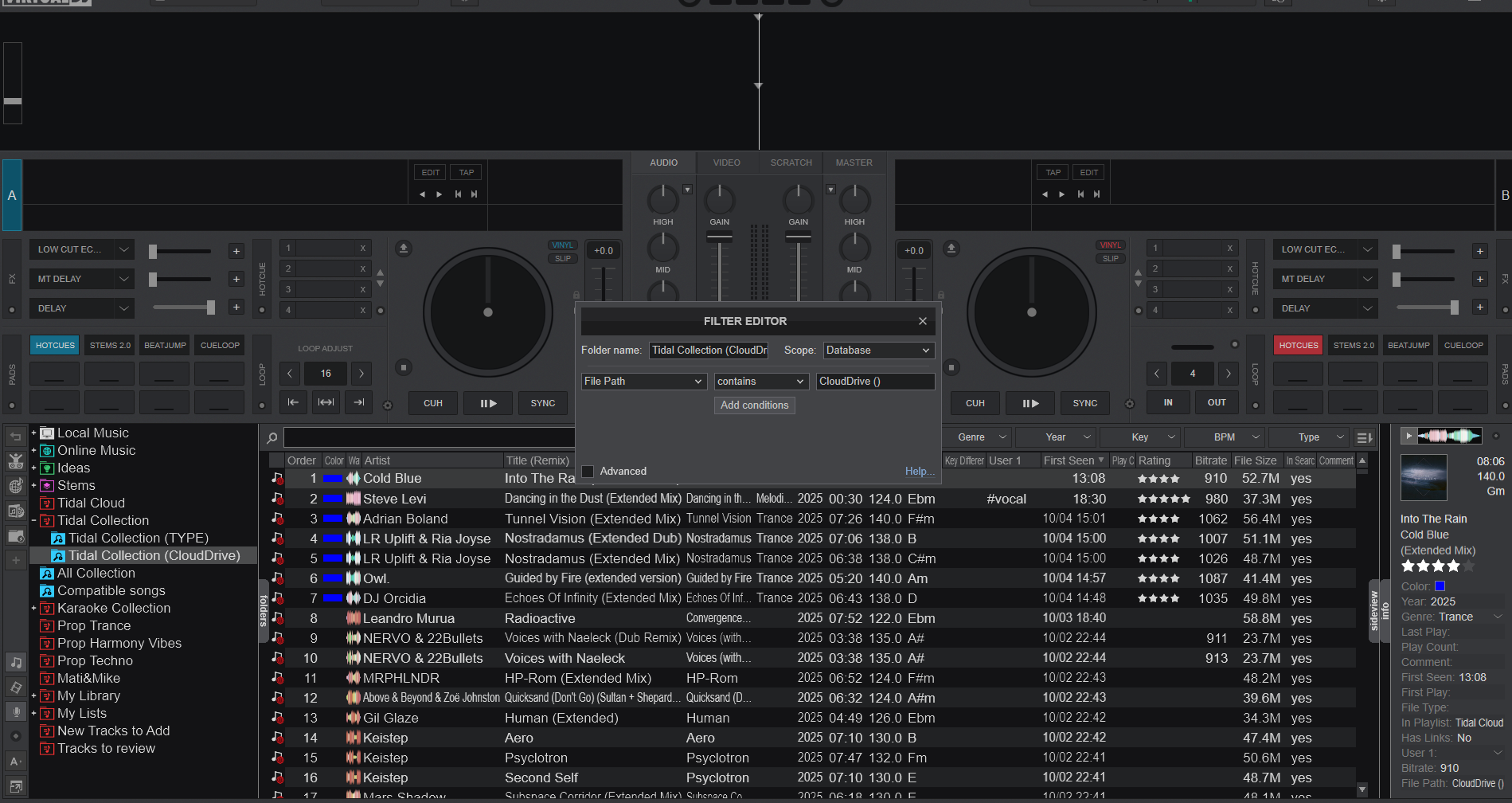Click the Color swatch in the track info panel
Viewport: 1512px width, 803px height.
1438,586
